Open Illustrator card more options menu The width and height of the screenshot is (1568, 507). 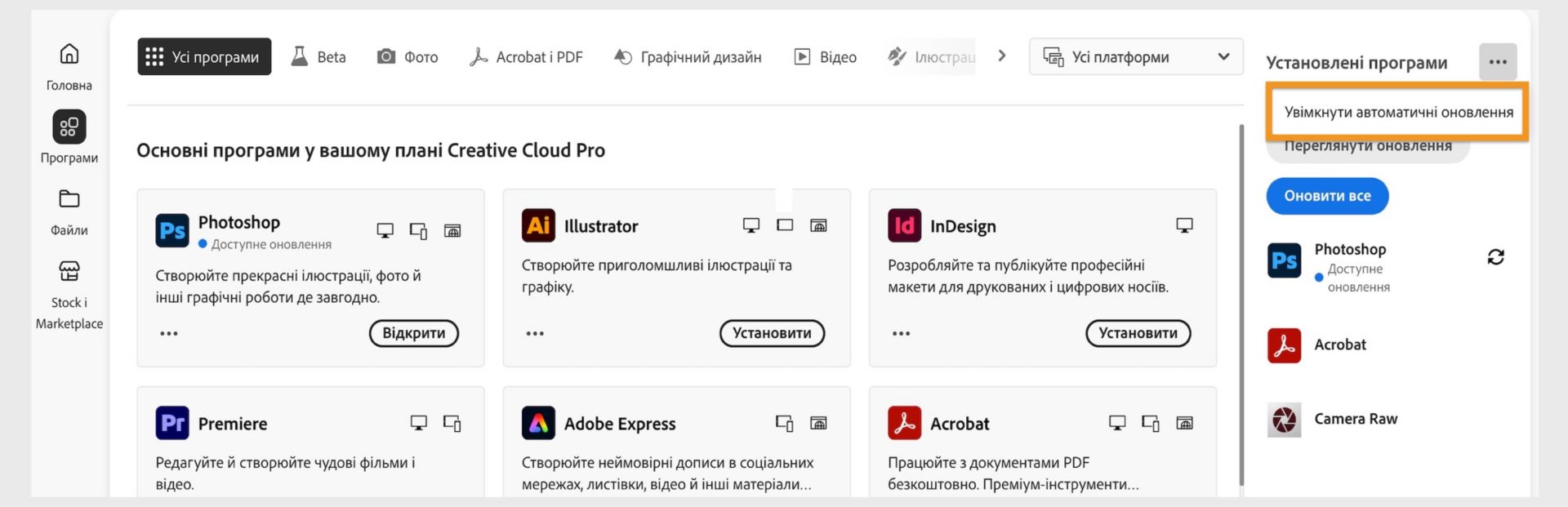tap(535, 333)
